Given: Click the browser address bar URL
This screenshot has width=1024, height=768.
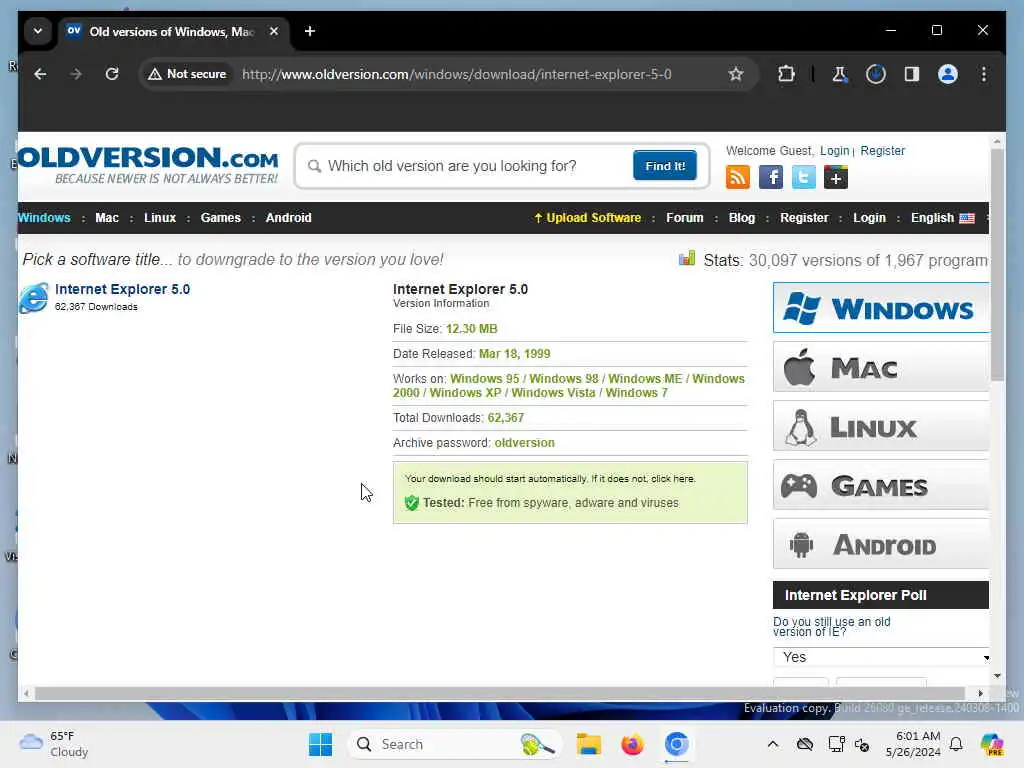Looking at the screenshot, I should [x=456, y=74].
